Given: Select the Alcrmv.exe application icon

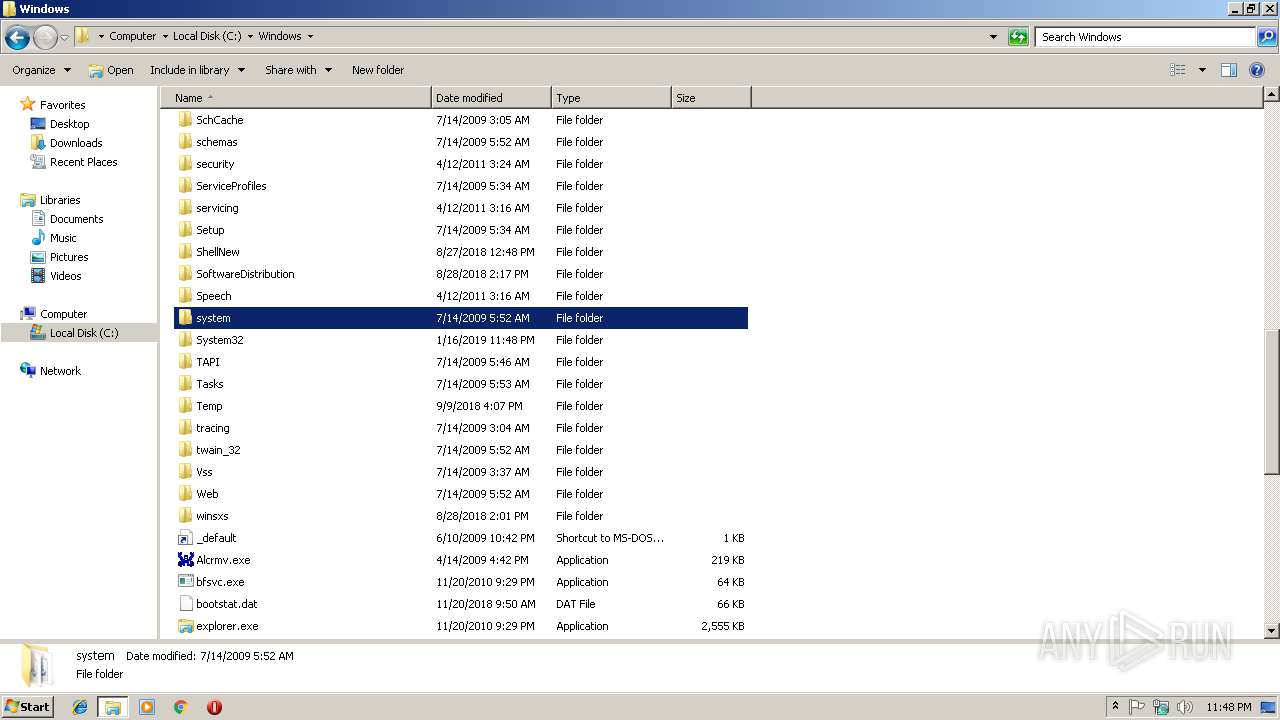Looking at the screenshot, I should 185,560.
